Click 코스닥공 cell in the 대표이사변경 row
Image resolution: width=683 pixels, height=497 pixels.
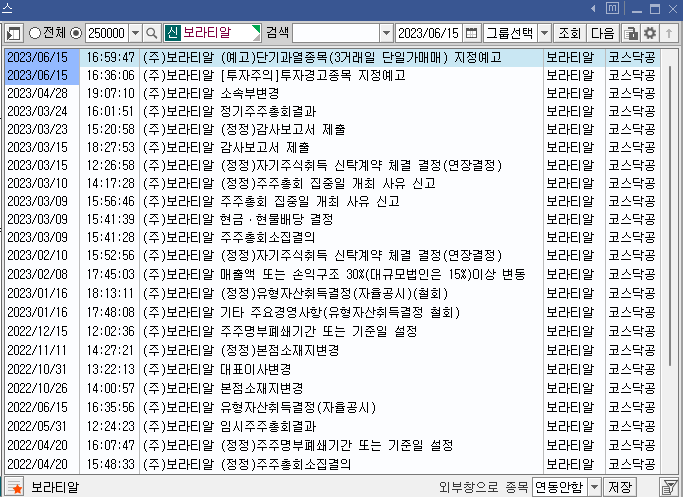[x=632, y=369]
